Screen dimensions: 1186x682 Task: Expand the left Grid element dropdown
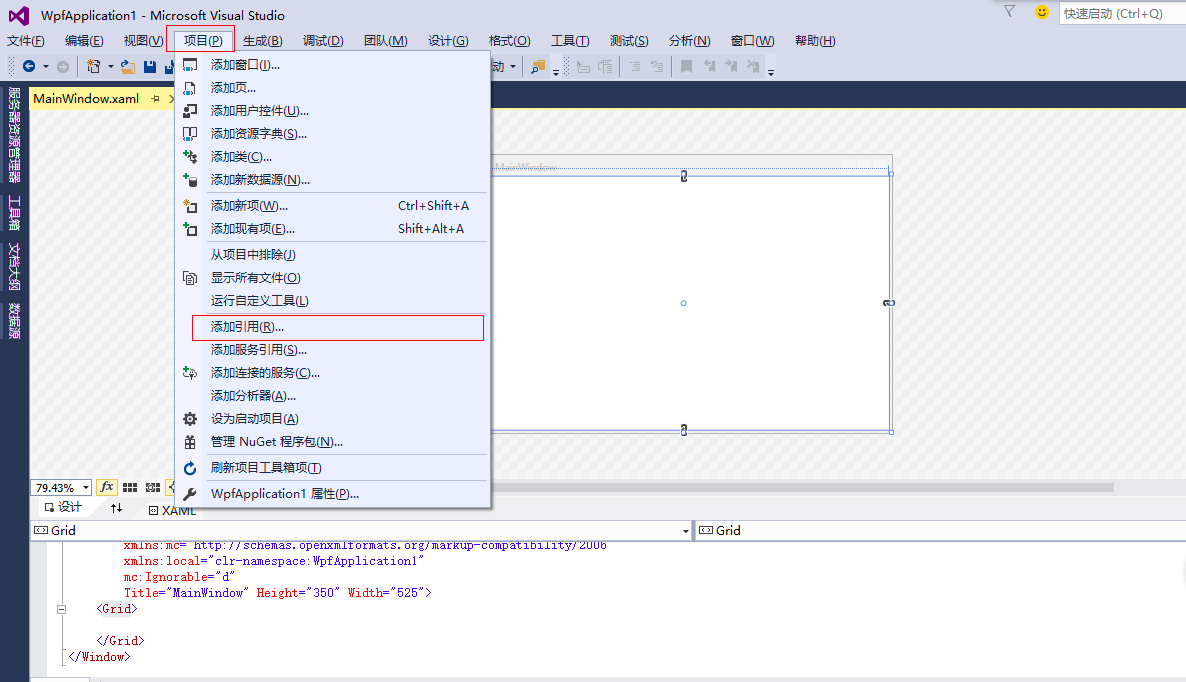tap(685, 531)
